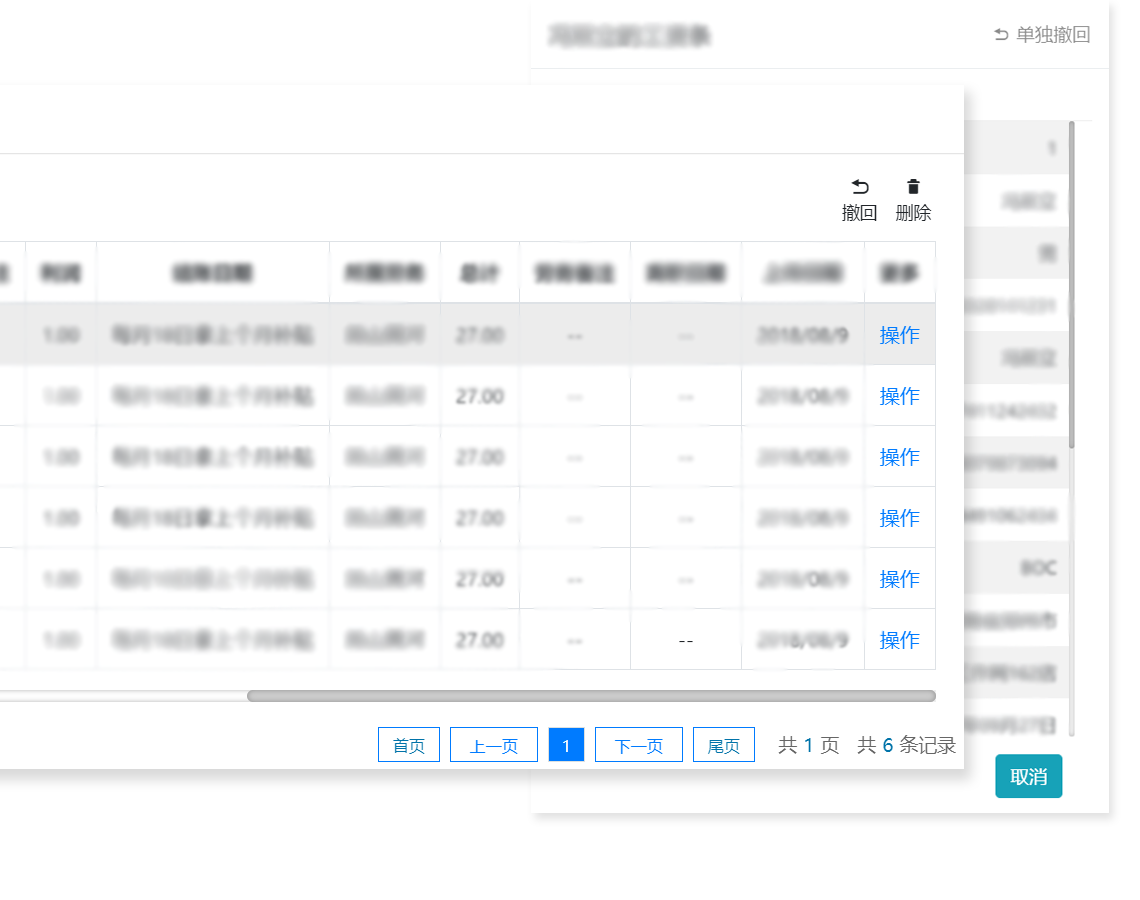The image size is (1140, 900).
Task: Open 操作 link in fifth table row
Action: (x=899, y=579)
